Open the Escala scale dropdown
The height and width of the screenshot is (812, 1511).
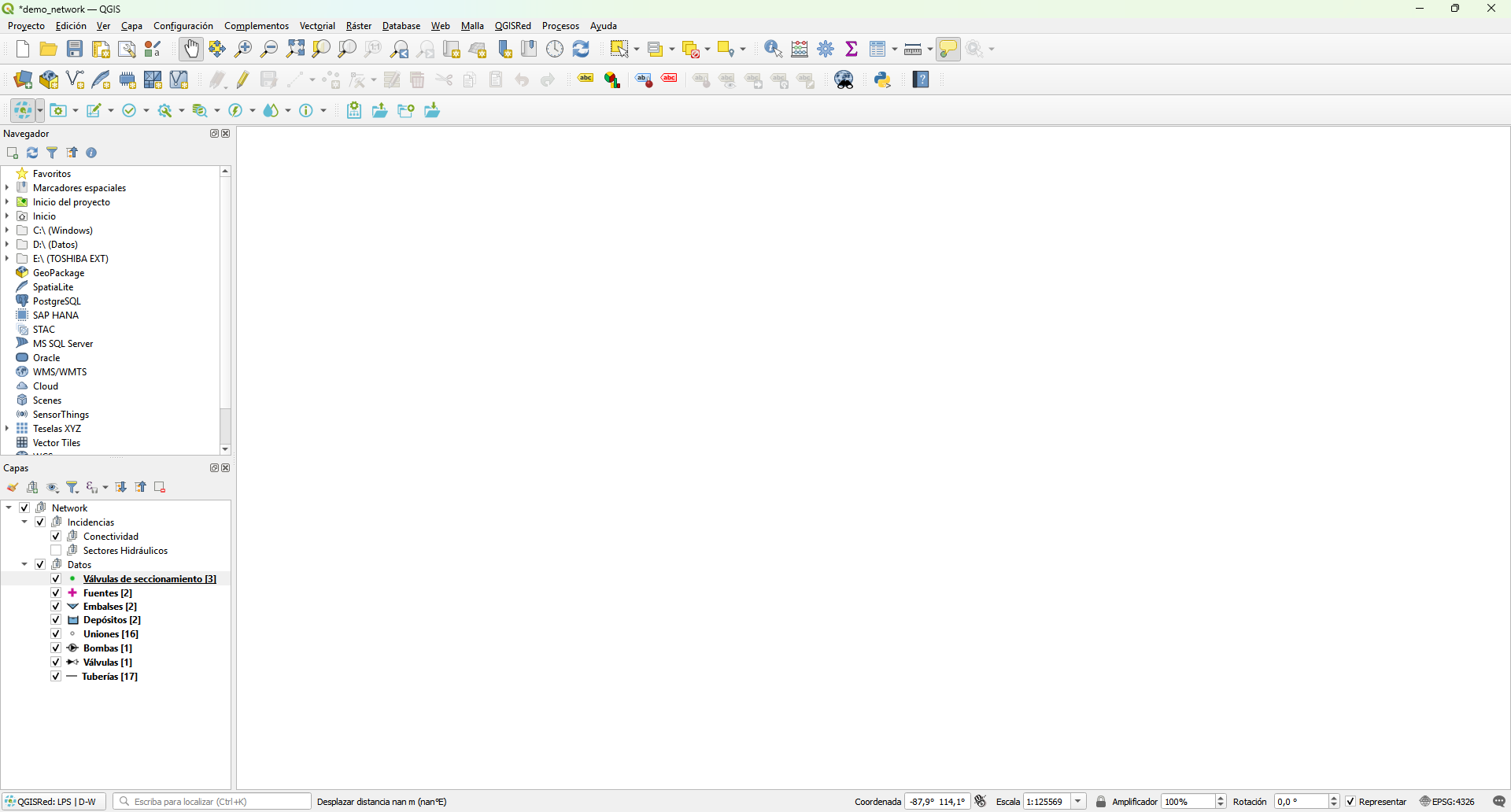1078,802
